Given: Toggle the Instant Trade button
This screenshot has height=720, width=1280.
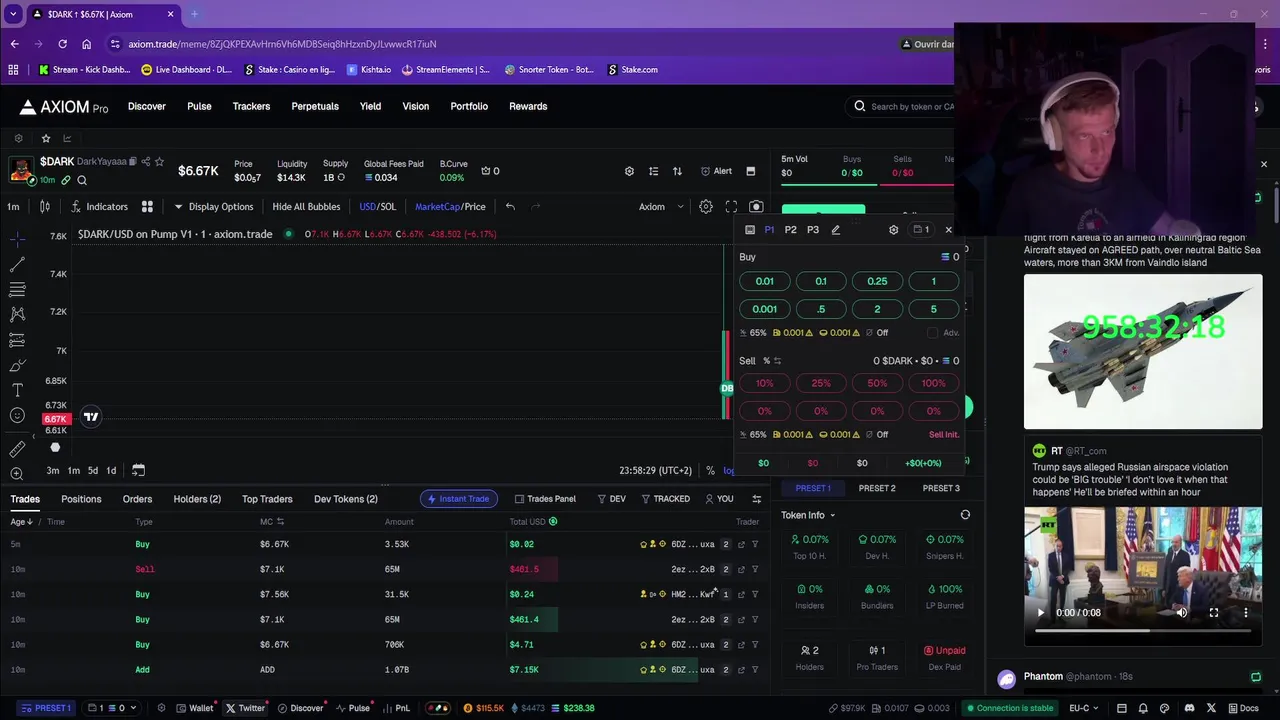Looking at the screenshot, I should 459,499.
